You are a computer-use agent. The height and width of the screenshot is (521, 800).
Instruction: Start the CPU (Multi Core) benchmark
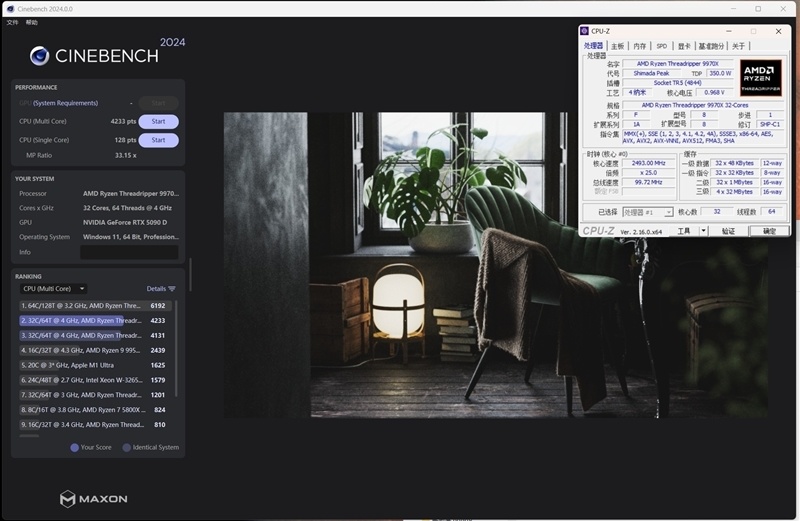(x=158, y=121)
